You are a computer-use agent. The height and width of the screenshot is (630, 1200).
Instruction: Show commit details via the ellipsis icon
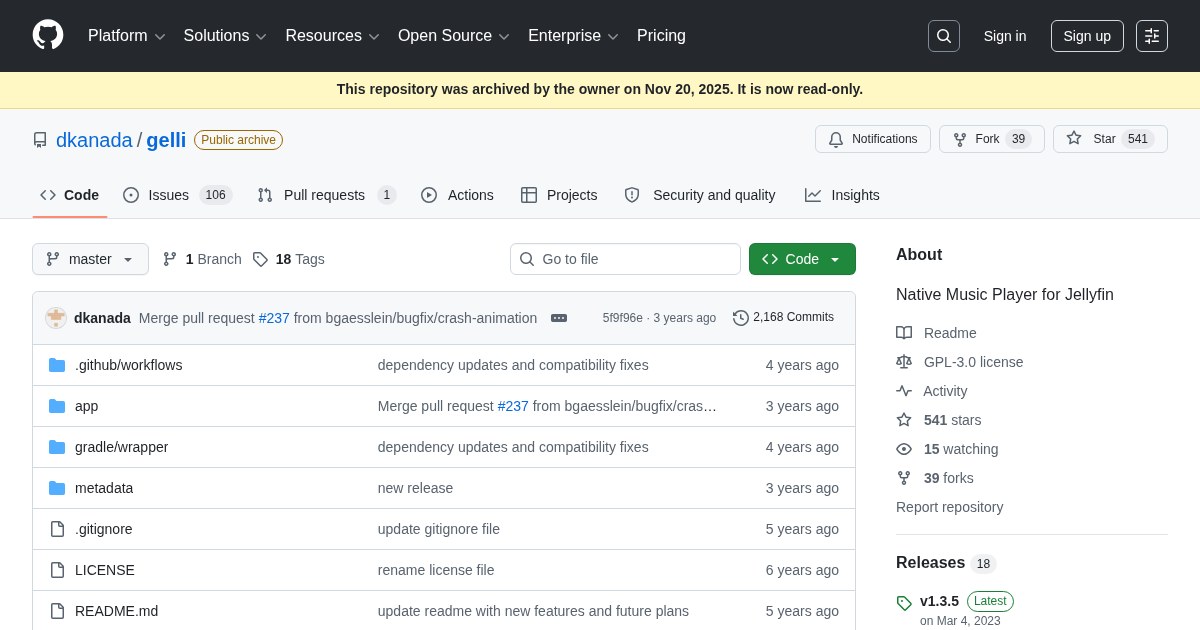(559, 318)
